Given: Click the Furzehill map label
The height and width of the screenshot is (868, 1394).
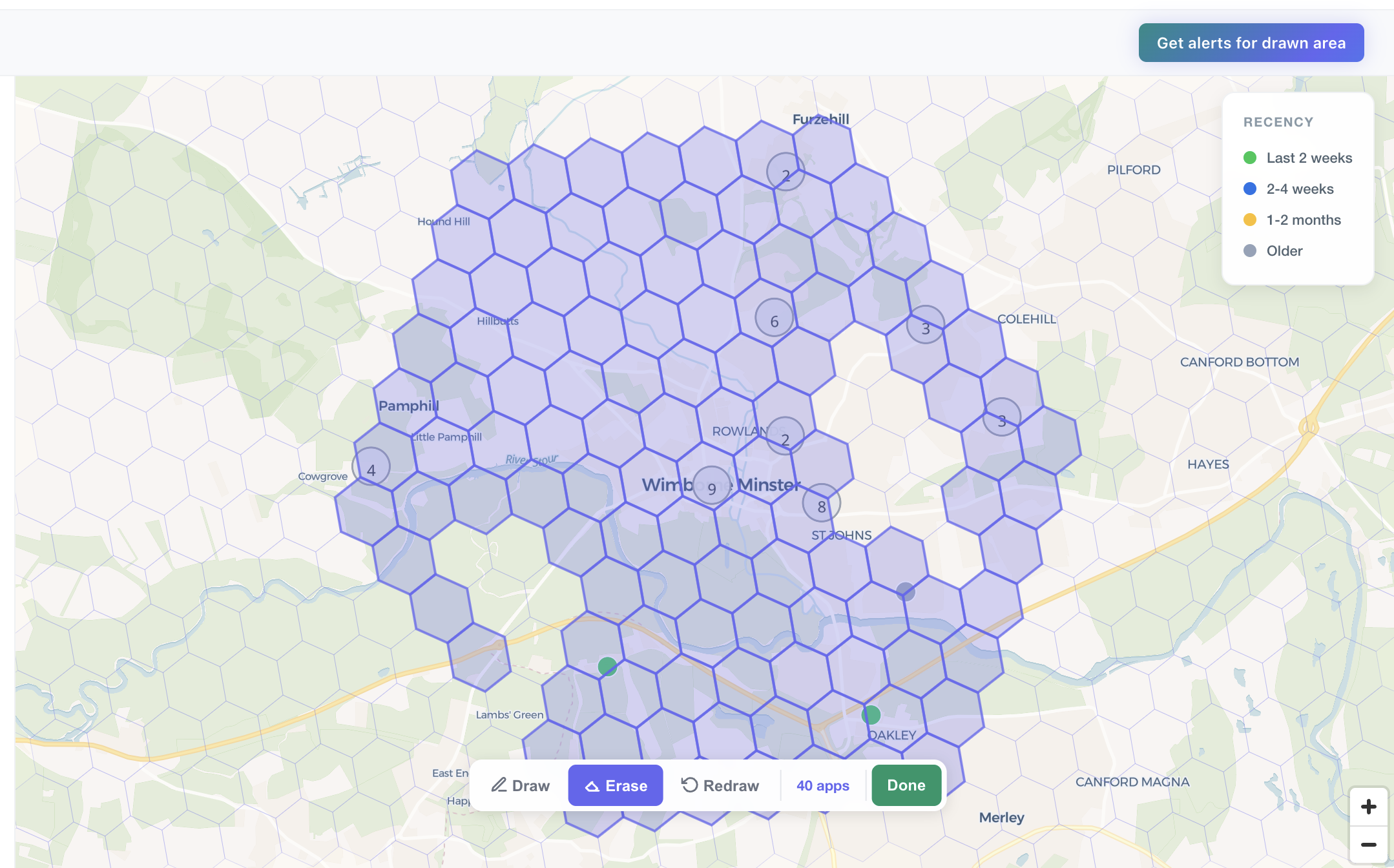Looking at the screenshot, I should [821, 119].
